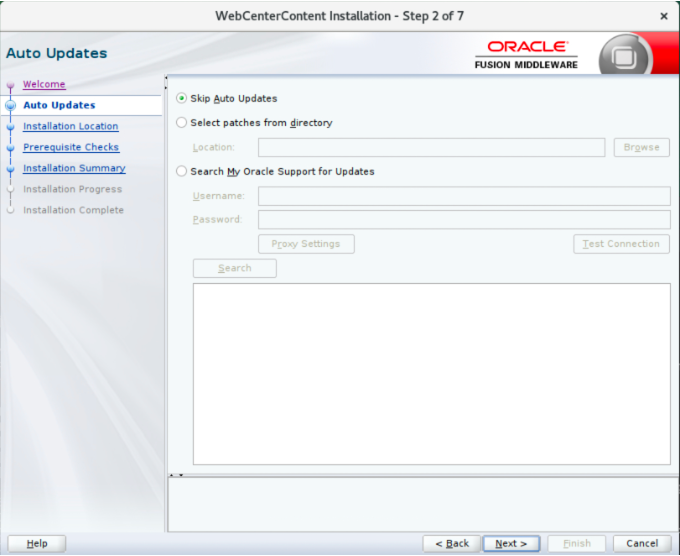Click the Installation Location step node icon

11,127
